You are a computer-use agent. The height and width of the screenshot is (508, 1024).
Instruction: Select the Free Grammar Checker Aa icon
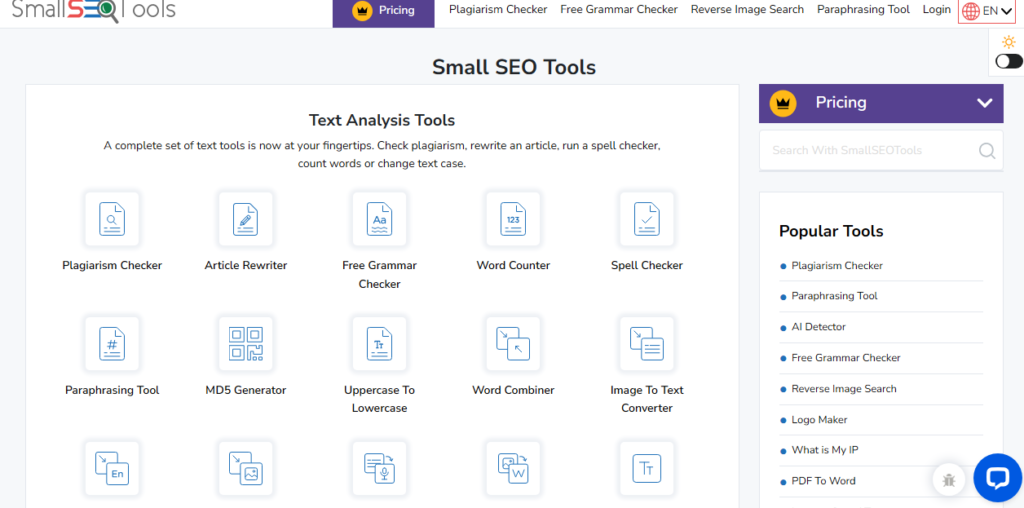[379, 219]
